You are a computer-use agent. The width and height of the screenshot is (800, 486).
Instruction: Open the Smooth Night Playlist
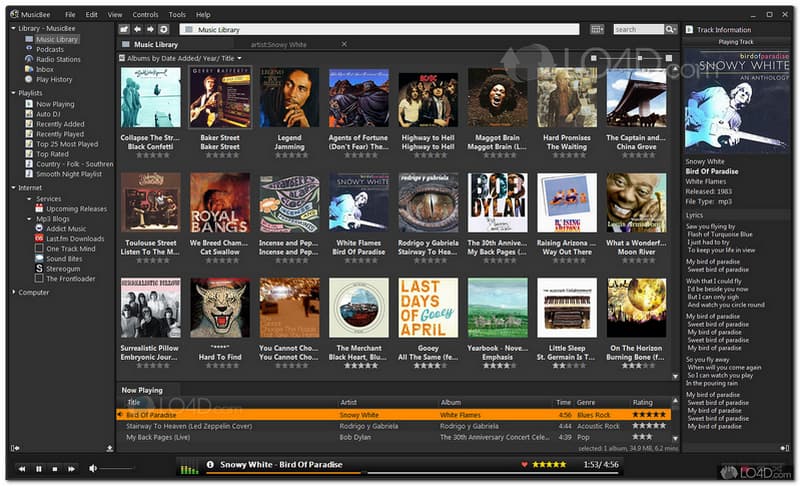(x=69, y=174)
